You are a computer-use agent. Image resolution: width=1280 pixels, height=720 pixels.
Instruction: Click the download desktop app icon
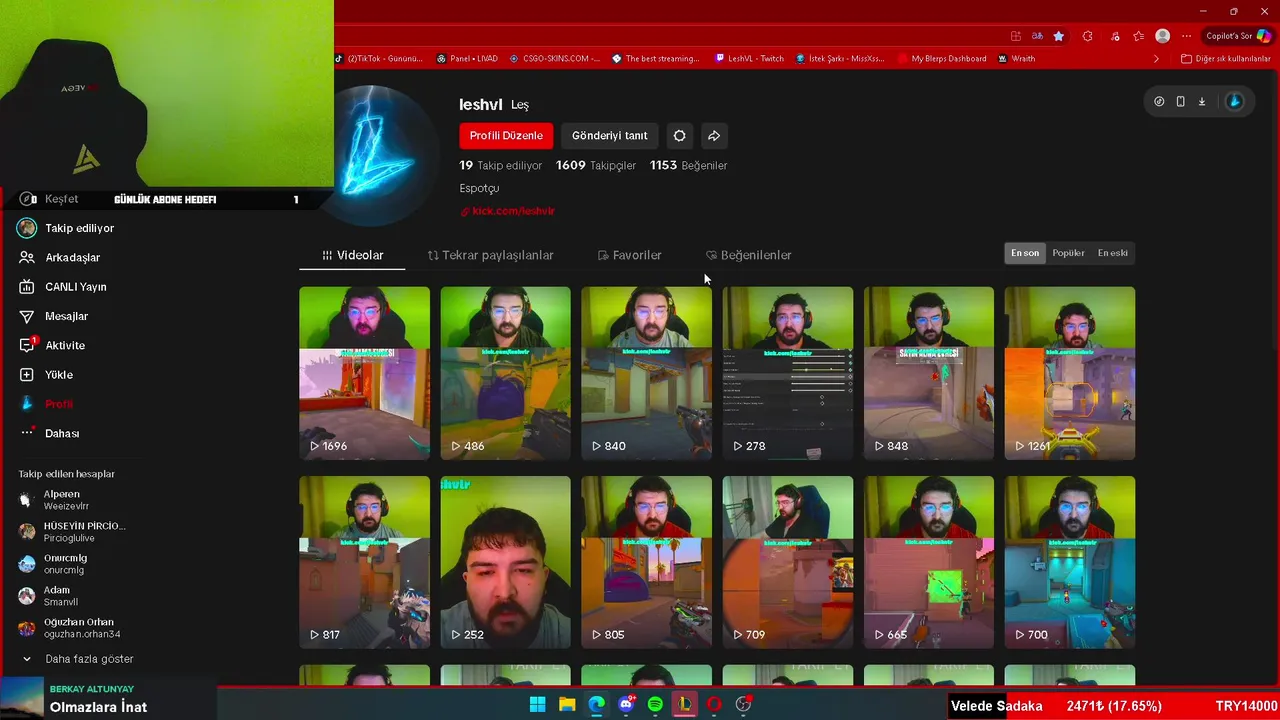coord(1201,101)
